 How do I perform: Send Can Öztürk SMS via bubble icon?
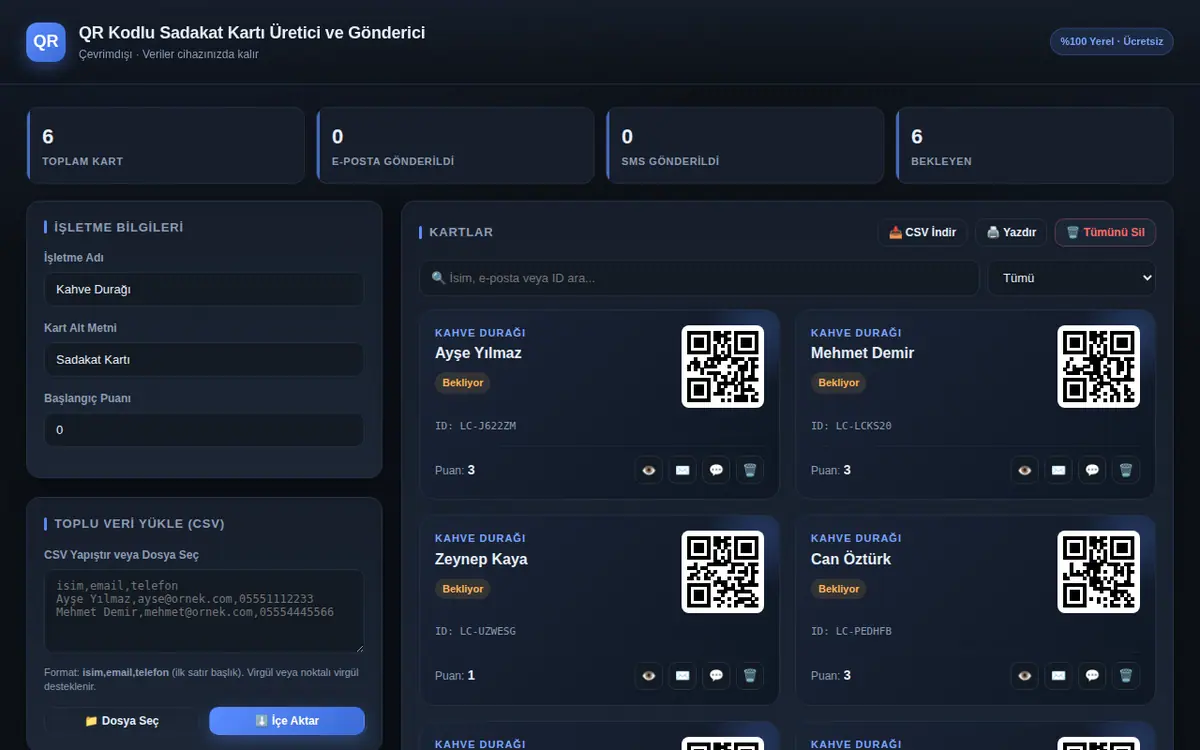(1093, 675)
